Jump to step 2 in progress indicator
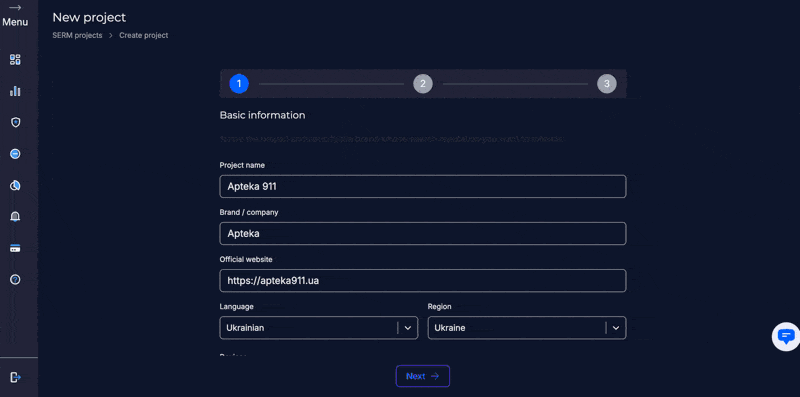Viewport: 800px width, 397px height. click(x=423, y=84)
